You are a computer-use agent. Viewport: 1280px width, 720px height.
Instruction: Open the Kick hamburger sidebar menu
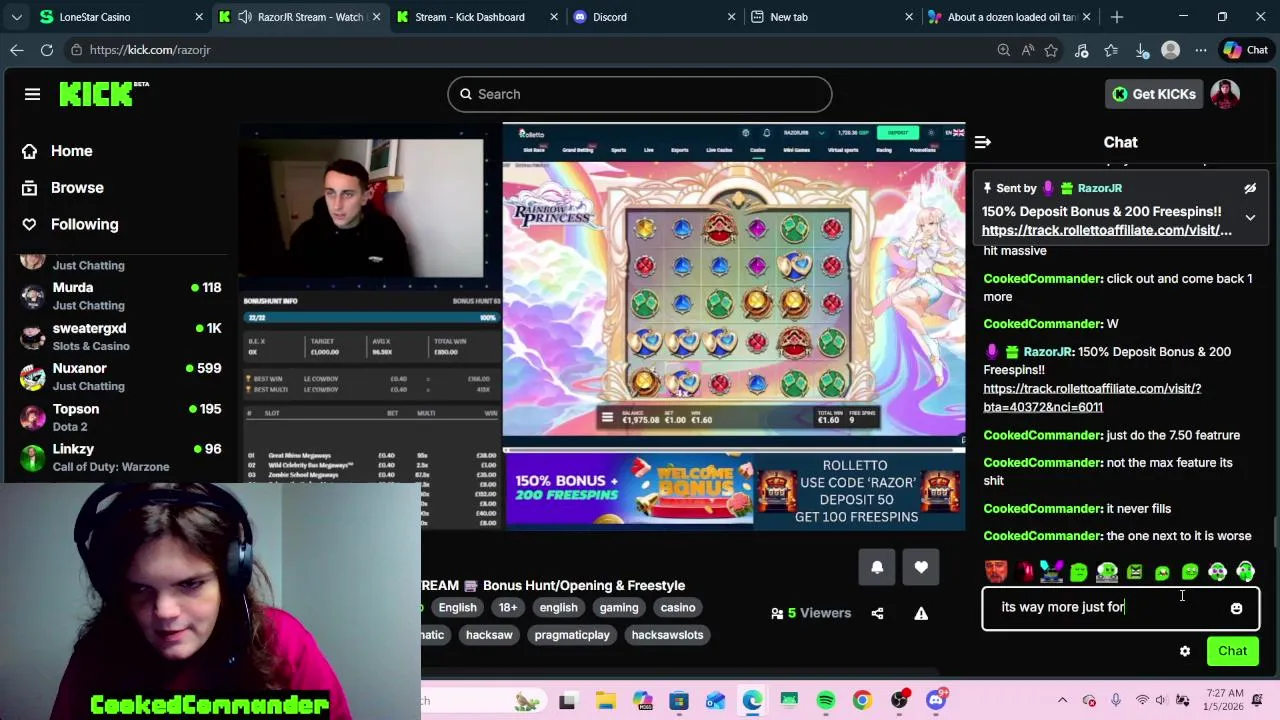pyautogui.click(x=32, y=94)
